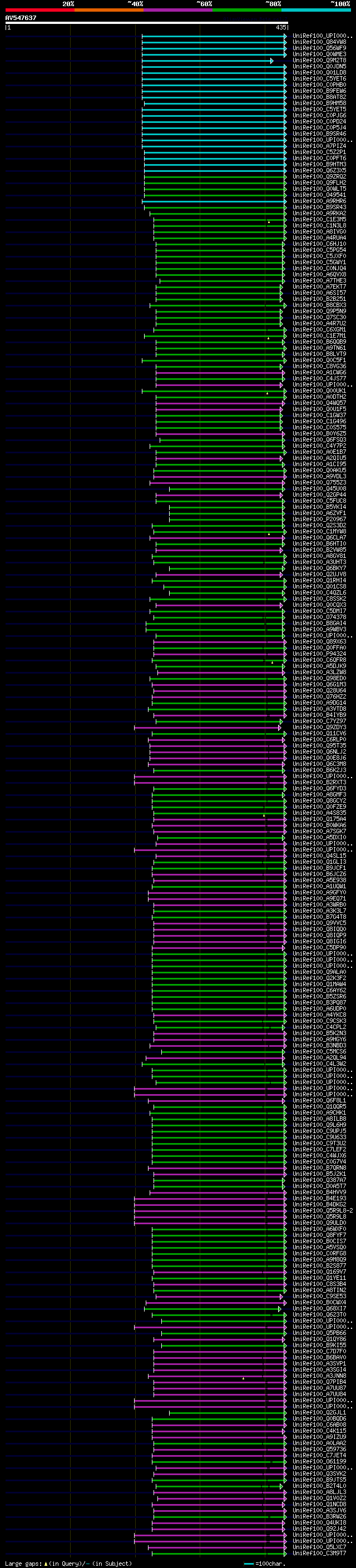Viewport: 356px width, 1568px height.
Task: Click the text UniRef100_Q6CLA7
Action: [319, 537]
